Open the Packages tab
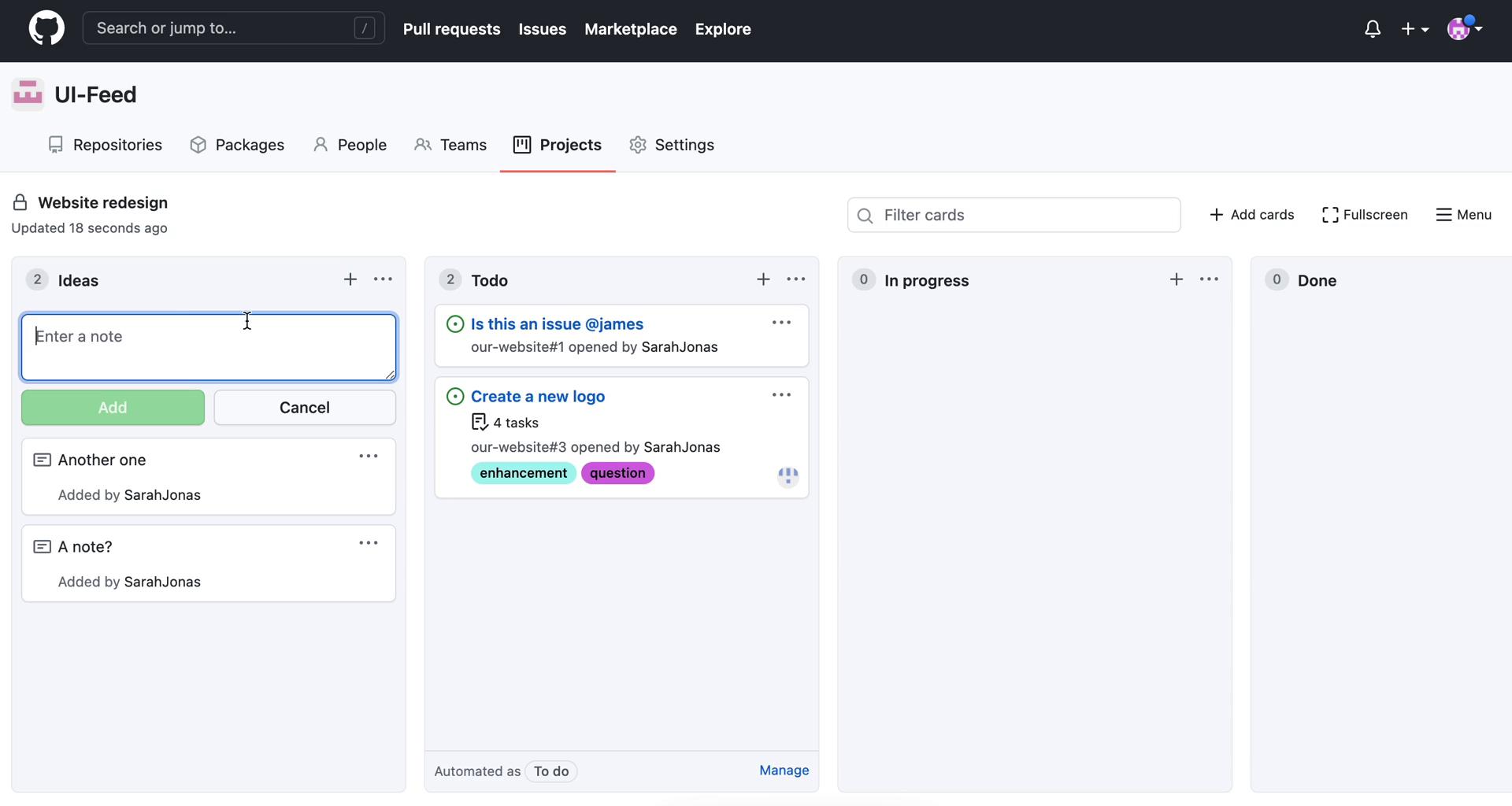Screen dimensions: 1512x806 pos(237,145)
